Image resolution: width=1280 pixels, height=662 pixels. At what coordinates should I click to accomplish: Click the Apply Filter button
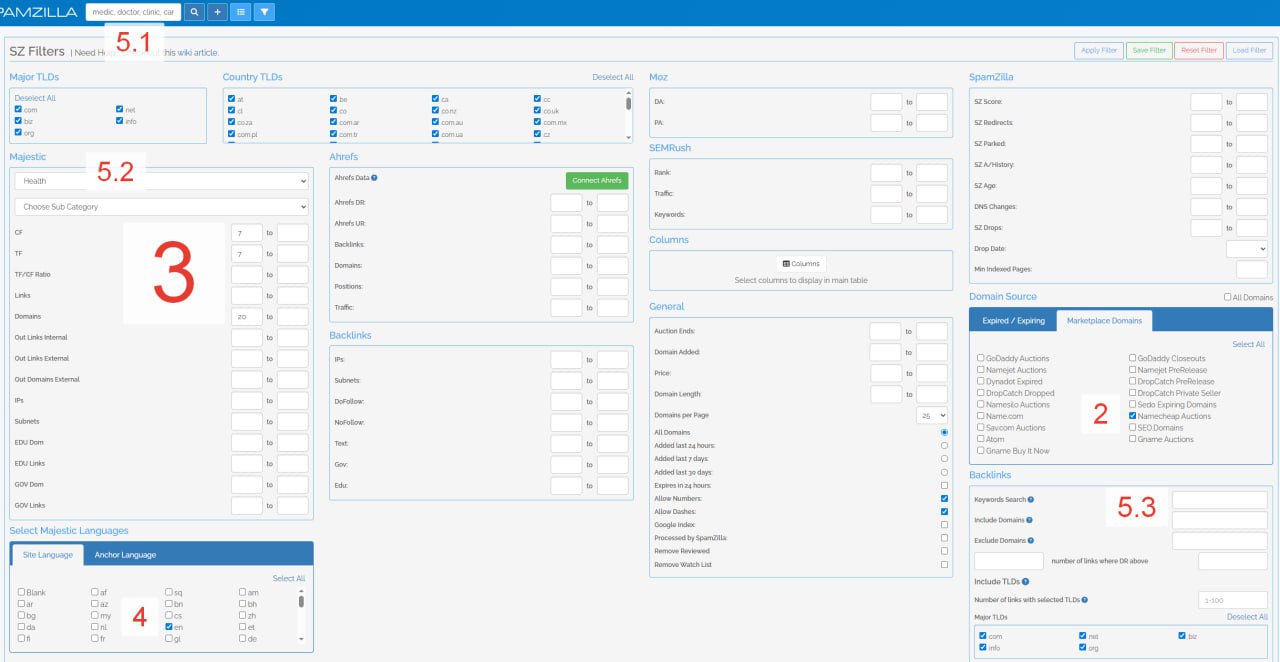[1097, 50]
